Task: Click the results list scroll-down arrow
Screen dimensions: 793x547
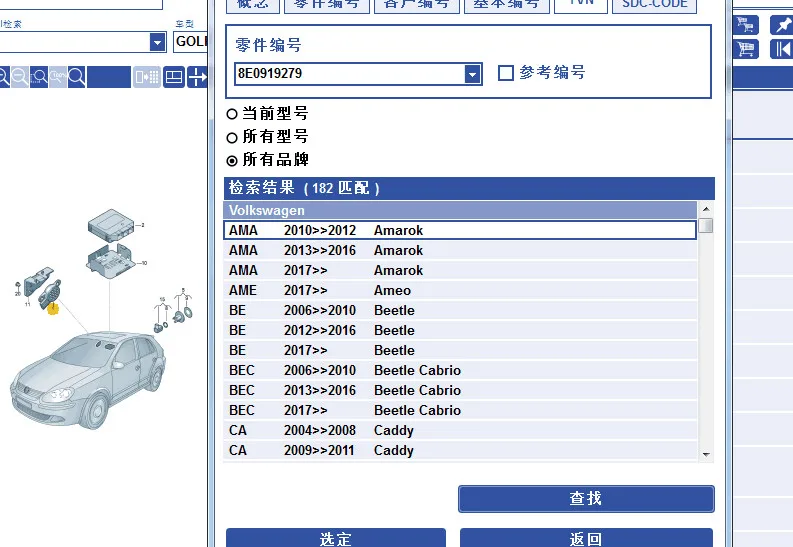Action: coord(706,454)
